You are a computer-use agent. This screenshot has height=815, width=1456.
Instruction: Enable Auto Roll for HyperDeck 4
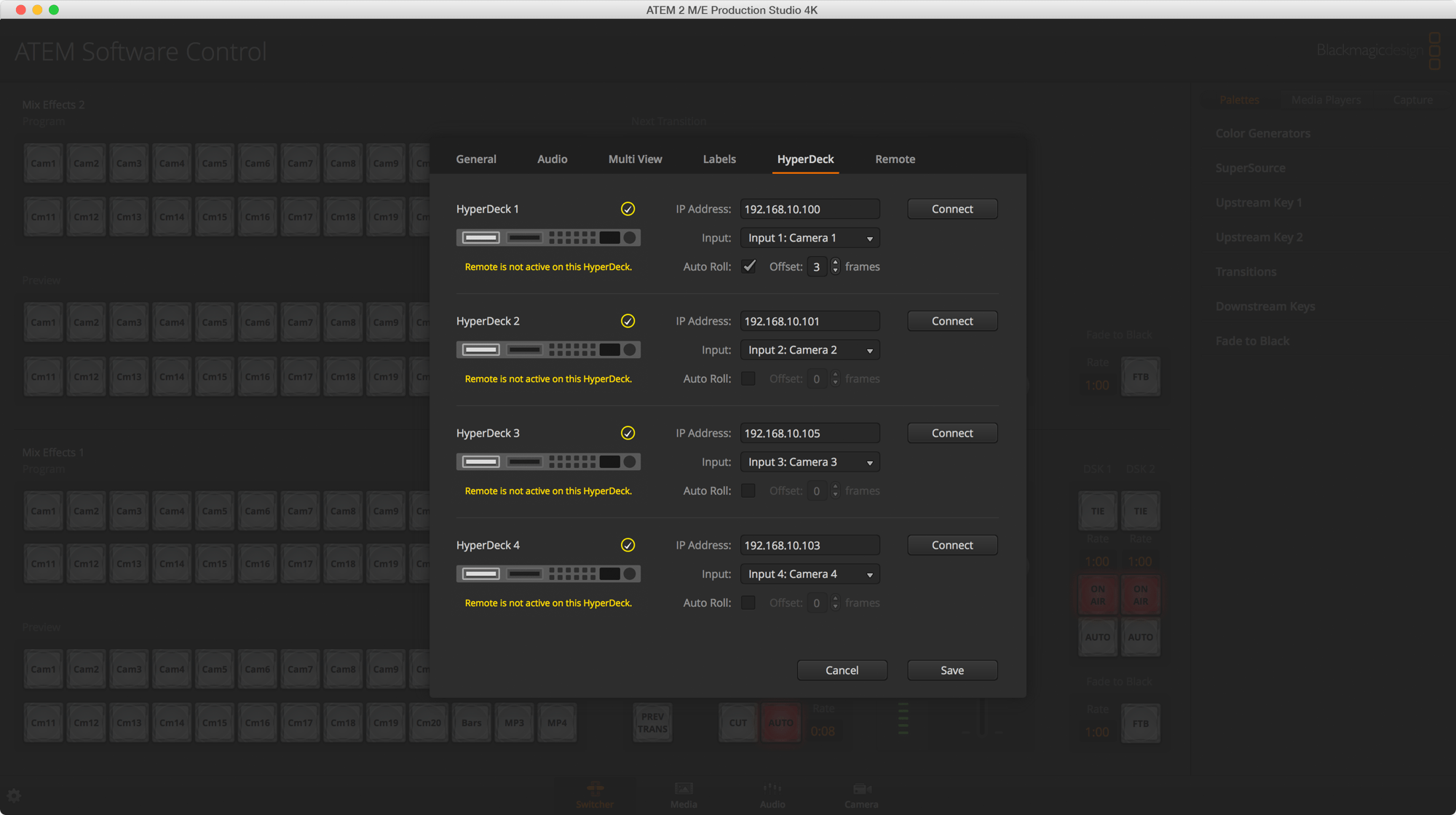tap(748, 603)
